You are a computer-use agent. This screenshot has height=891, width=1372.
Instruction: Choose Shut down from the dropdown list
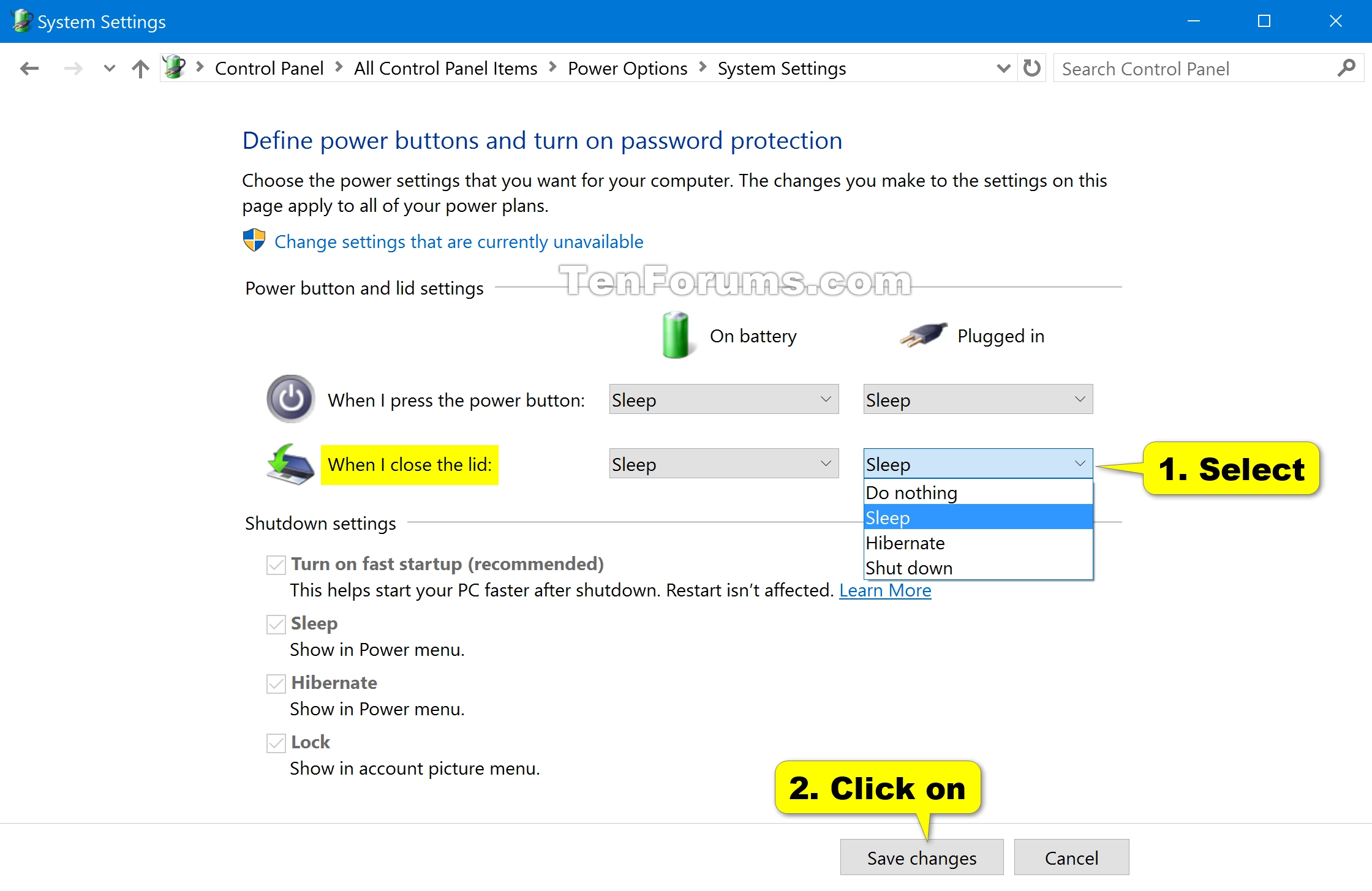tap(978, 568)
